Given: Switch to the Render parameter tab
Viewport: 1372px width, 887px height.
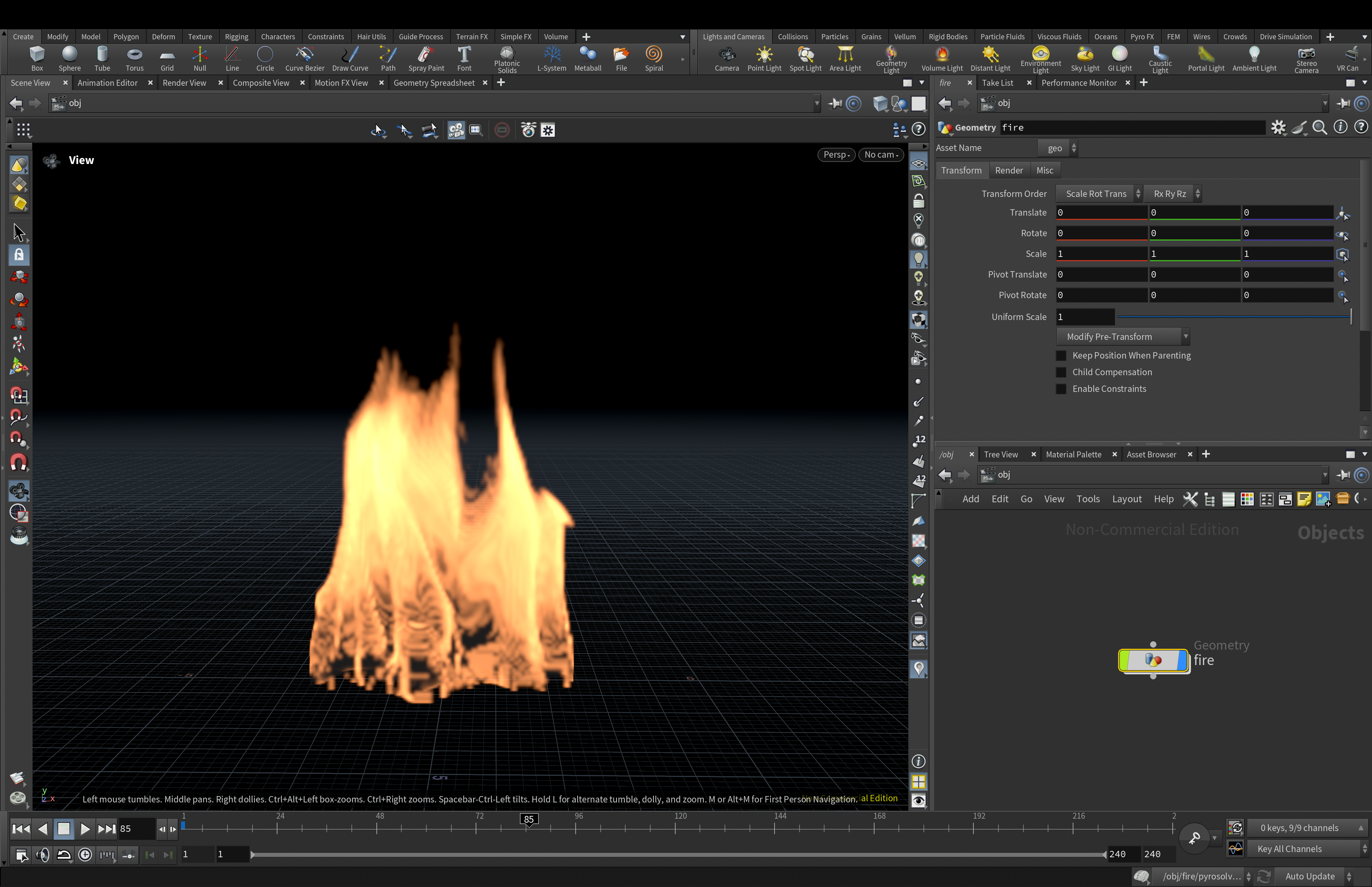Looking at the screenshot, I should 1009,170.
